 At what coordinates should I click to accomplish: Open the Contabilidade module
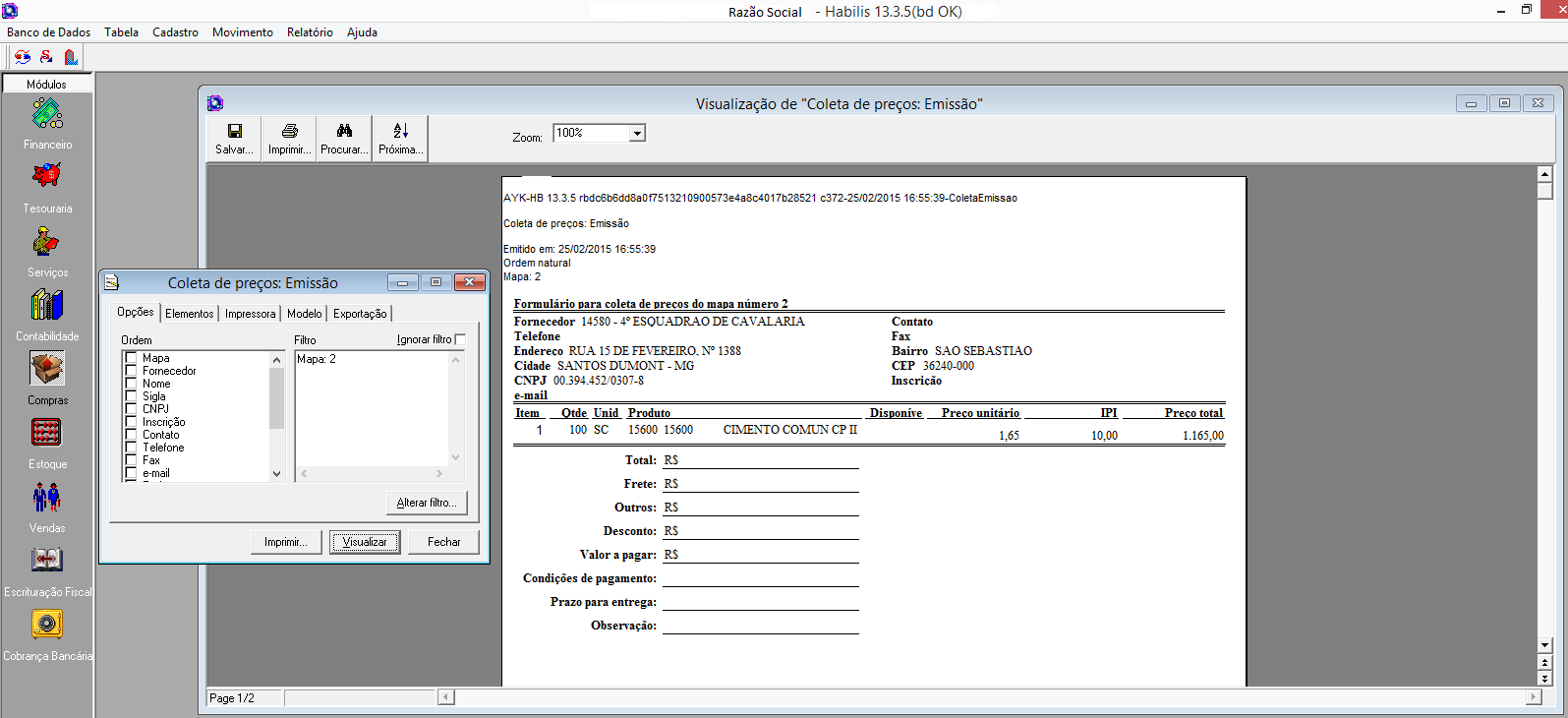pyautogui.click(x=47, y=306)
